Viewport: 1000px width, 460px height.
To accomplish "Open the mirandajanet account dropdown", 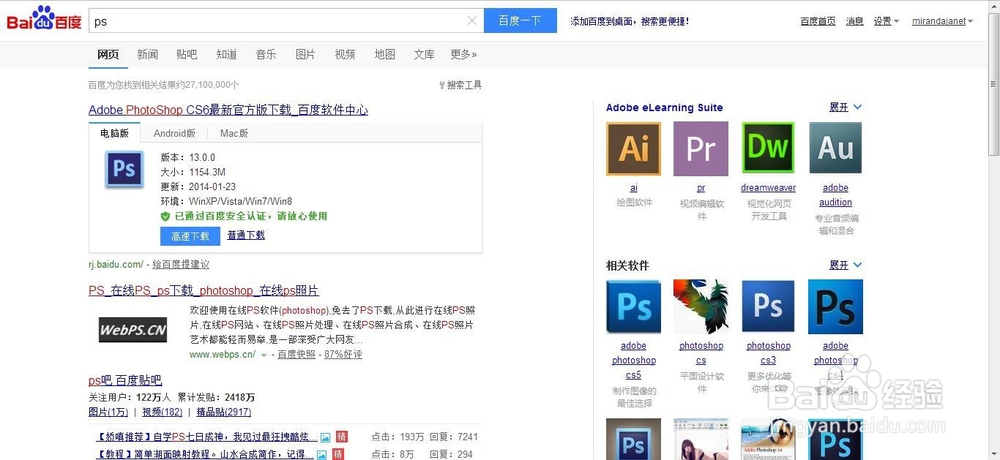I will pyautogui.click(x=942, y=21).
